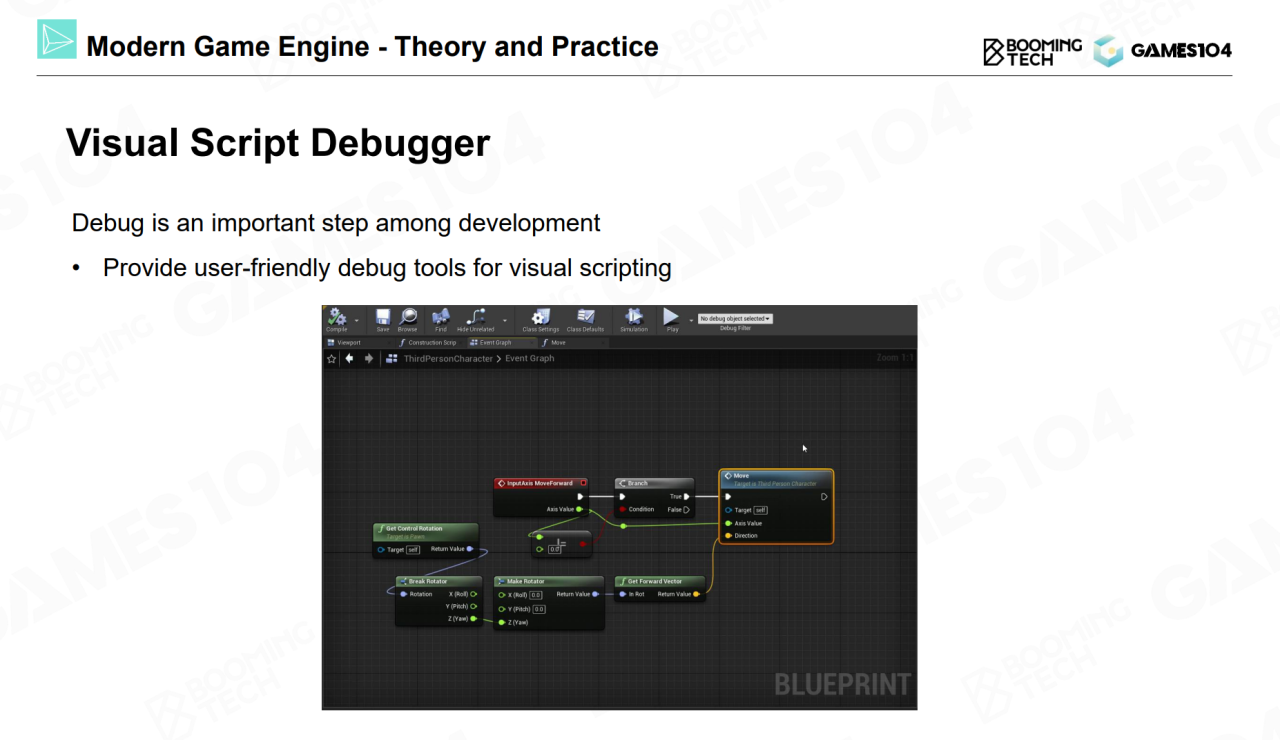Click the Compile toolbar icon
1280x740 pixels.
[x=337, y=318]
